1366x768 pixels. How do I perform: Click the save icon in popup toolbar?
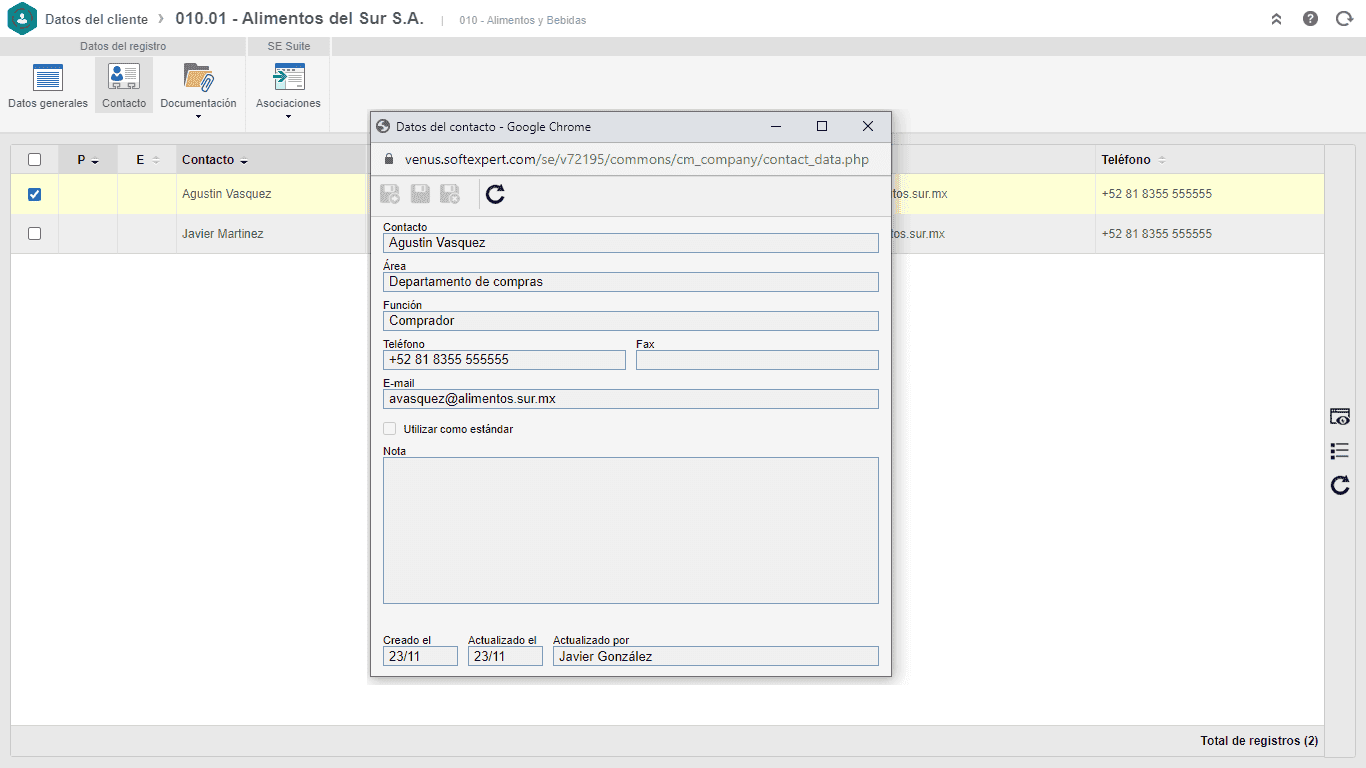coord(421,194)
